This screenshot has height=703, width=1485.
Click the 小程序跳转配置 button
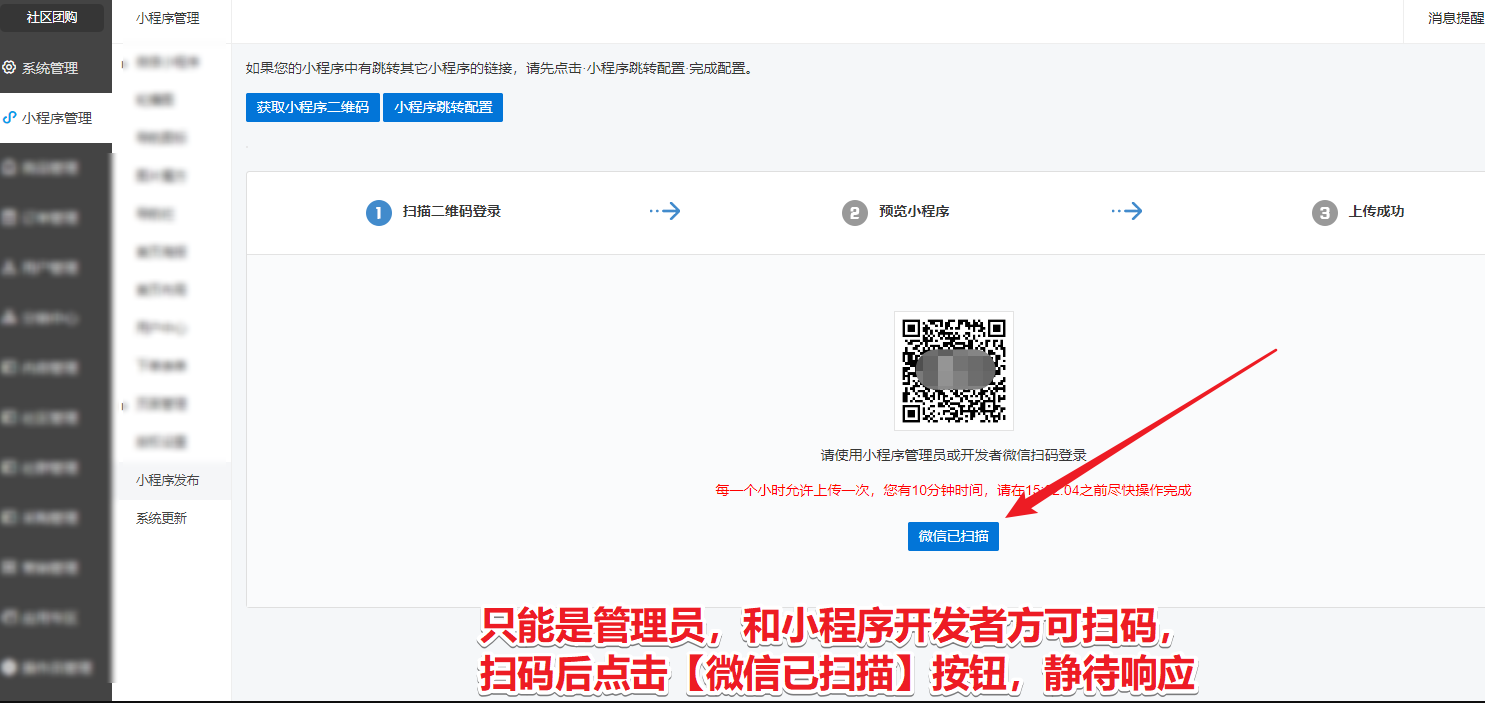[x=443, y=107]
